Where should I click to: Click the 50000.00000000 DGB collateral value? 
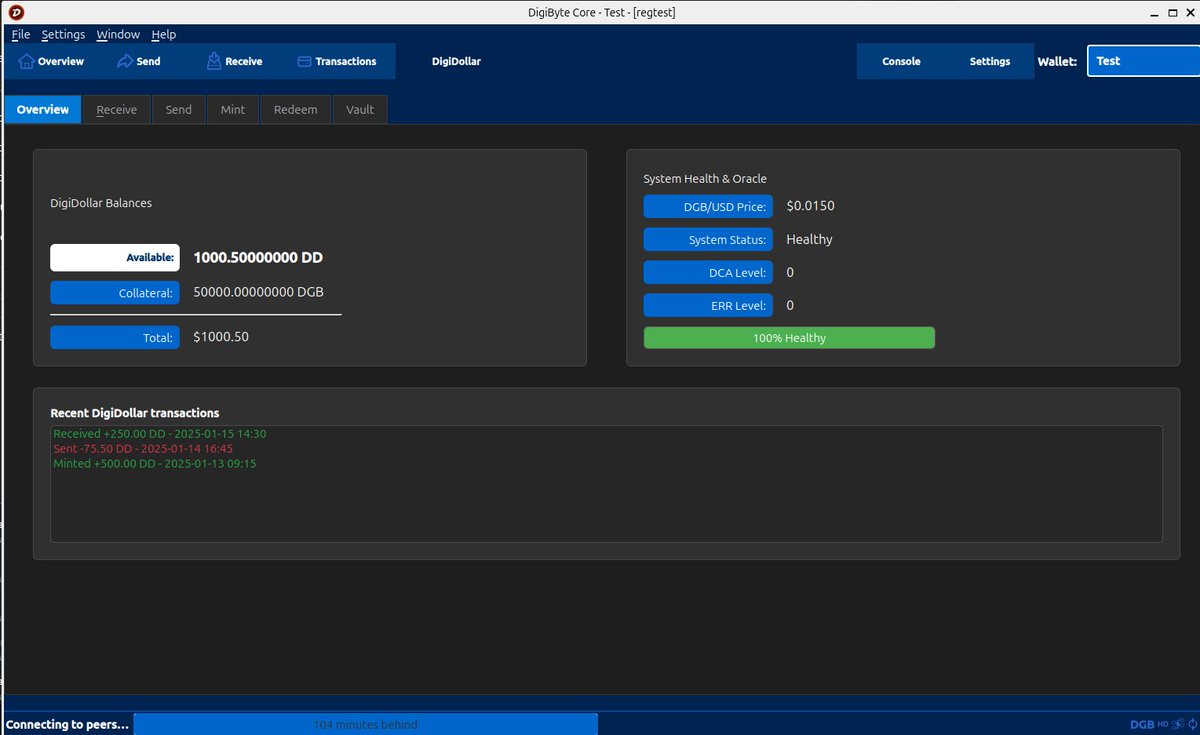[x=258, y=292]
